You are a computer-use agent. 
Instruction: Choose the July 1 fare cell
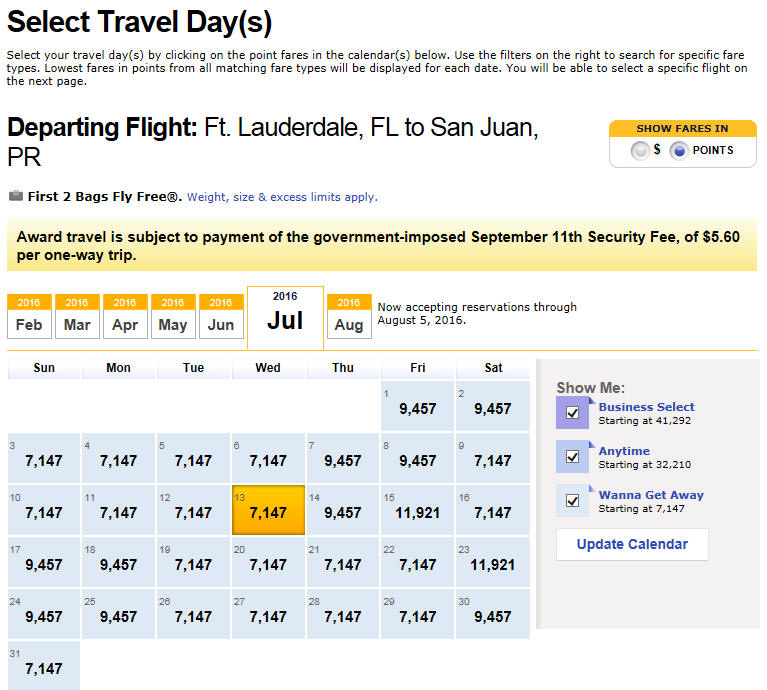417,406
